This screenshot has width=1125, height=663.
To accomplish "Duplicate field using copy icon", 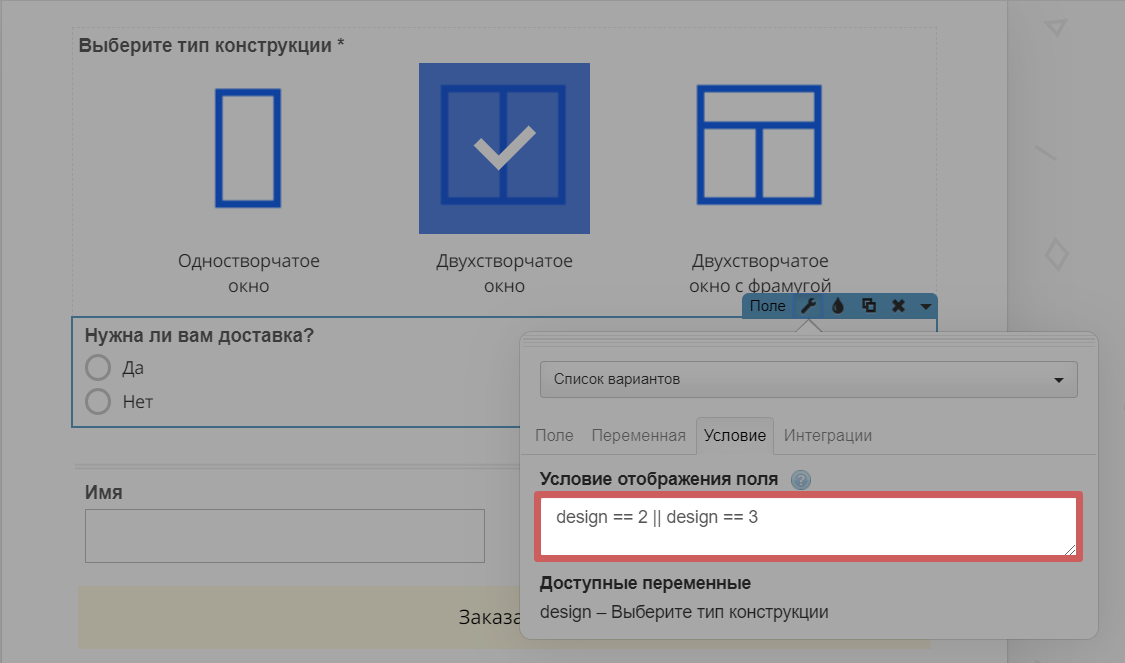I will 869,306.
